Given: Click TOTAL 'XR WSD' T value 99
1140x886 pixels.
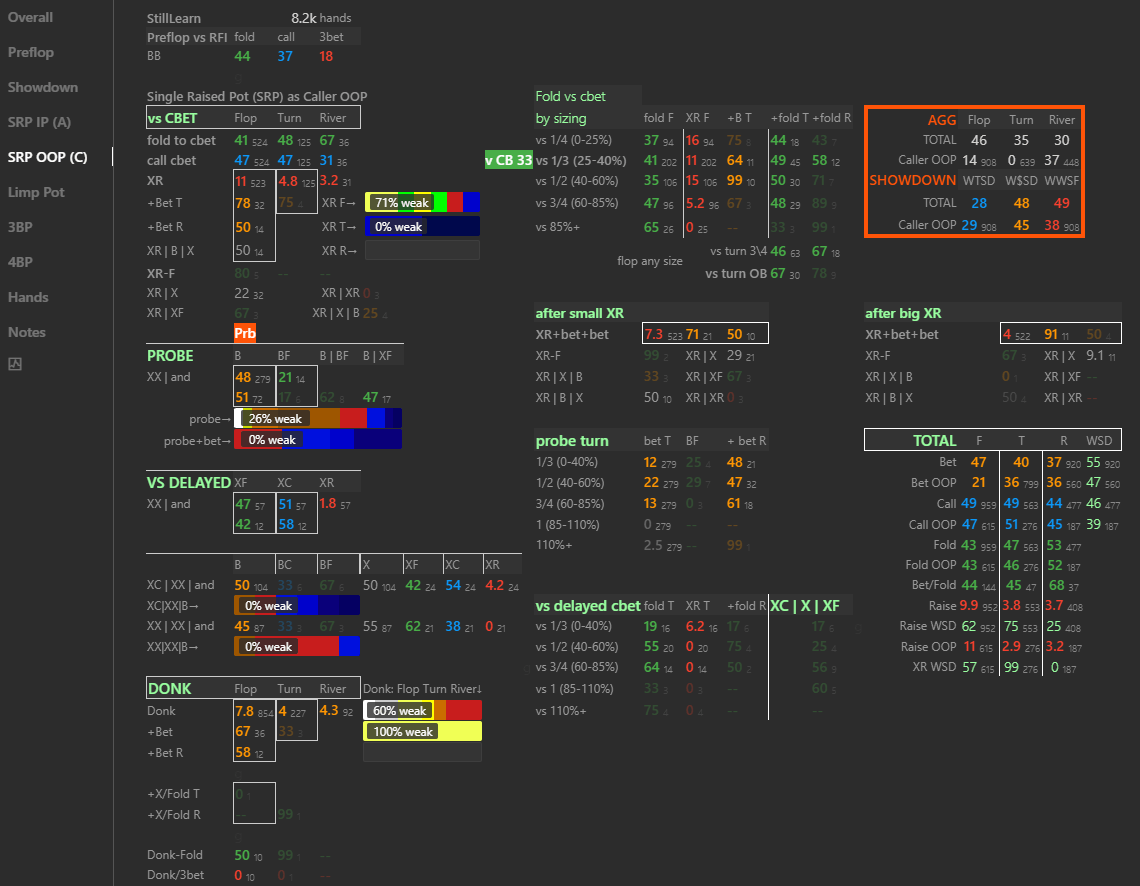Looking at the screenshot, I should click(1011, 667).
